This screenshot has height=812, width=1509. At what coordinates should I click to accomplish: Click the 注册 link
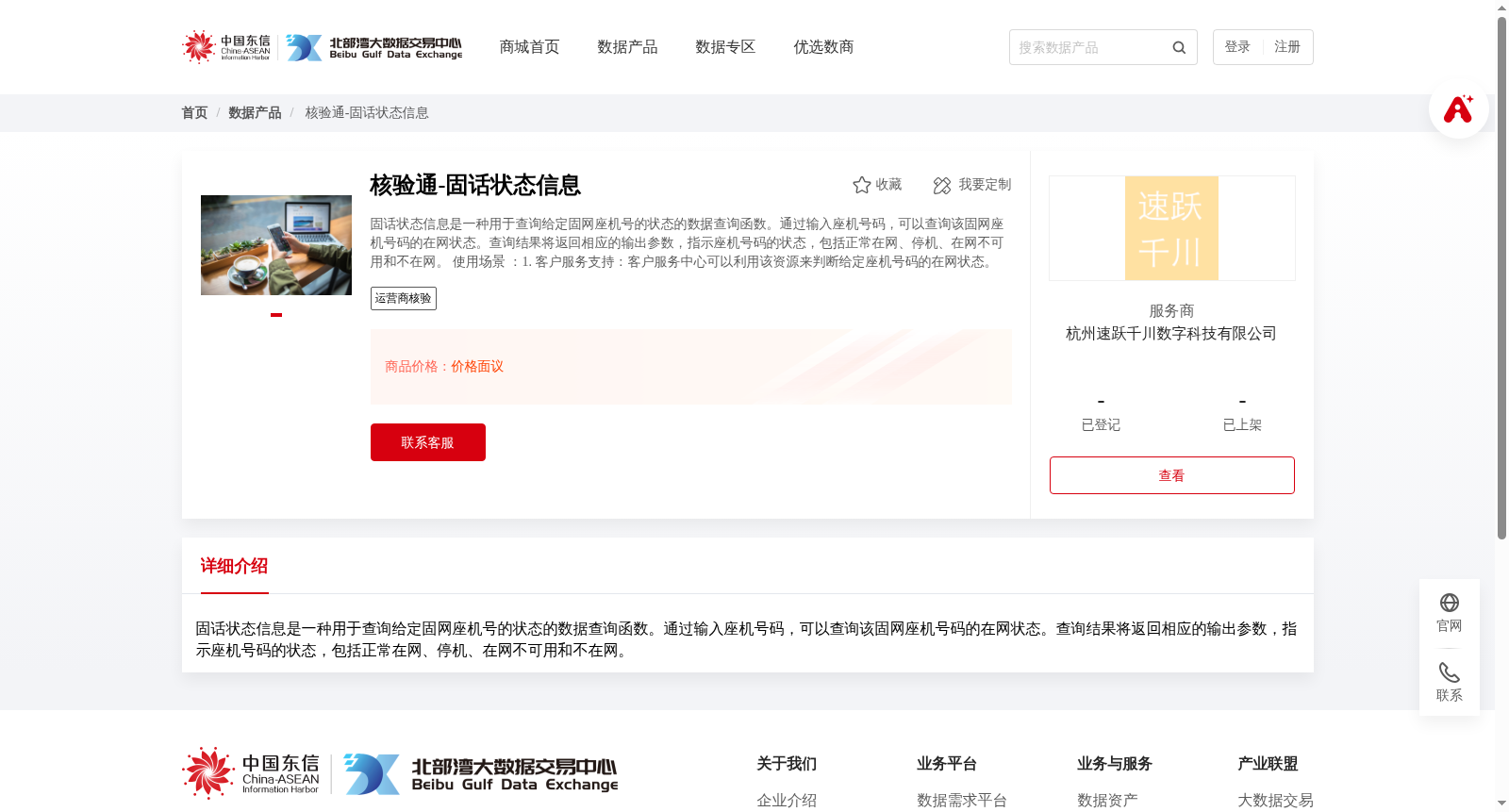[1287, 47]
